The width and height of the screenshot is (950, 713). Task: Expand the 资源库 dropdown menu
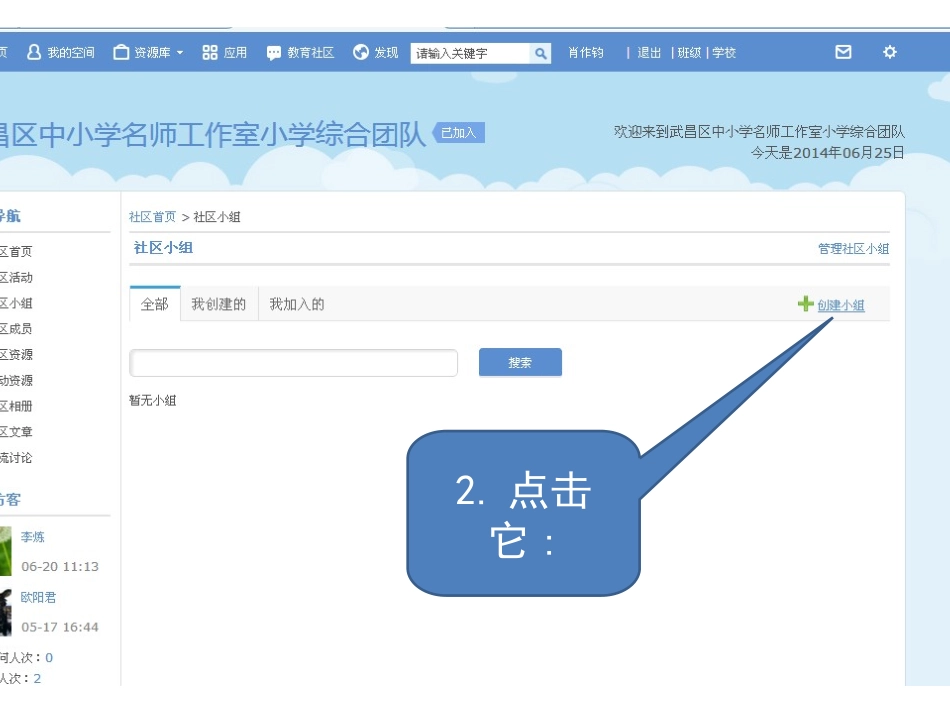[x=148, y=53]
